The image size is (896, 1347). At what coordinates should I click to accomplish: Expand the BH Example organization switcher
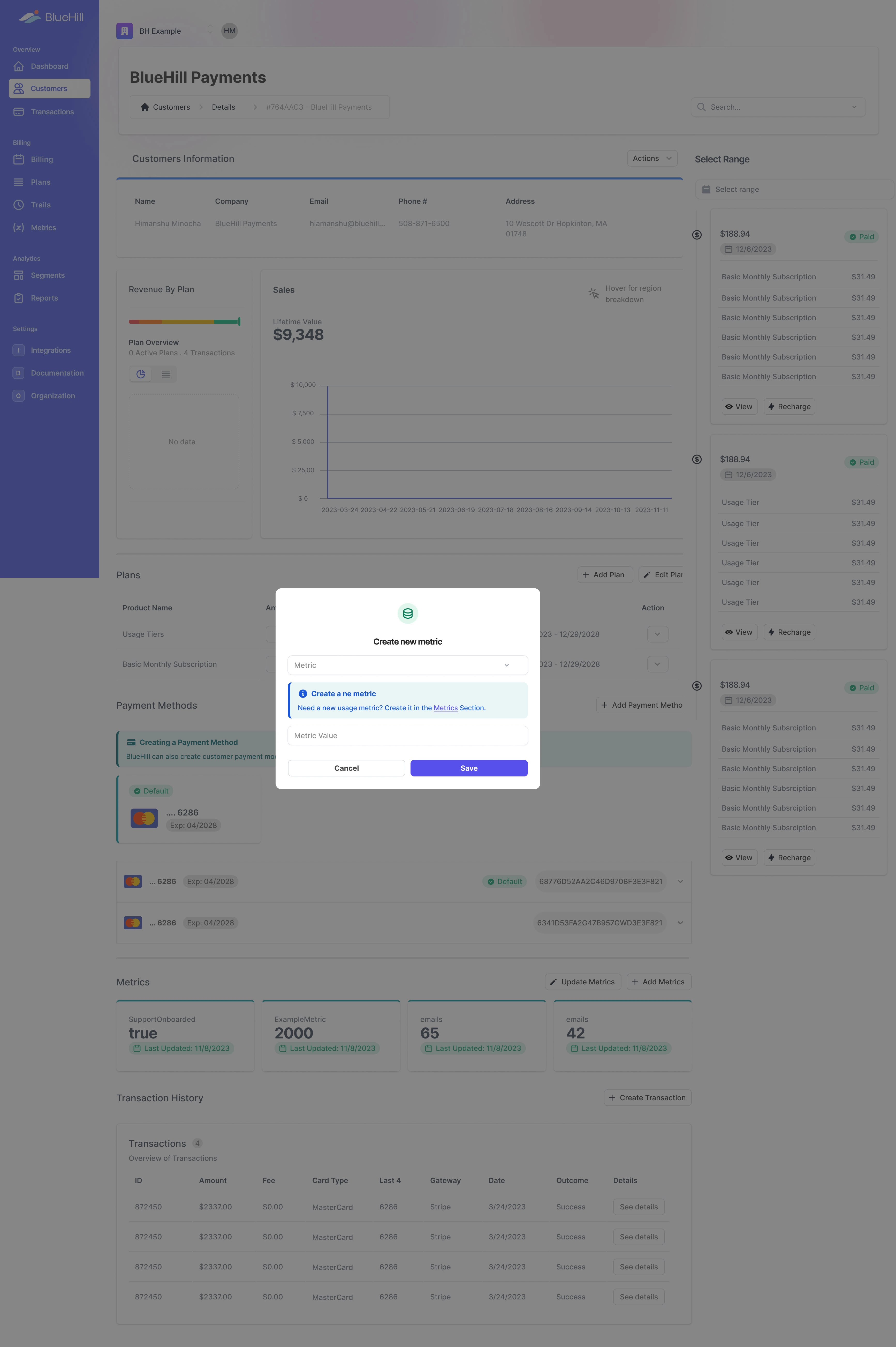point(210,30)
